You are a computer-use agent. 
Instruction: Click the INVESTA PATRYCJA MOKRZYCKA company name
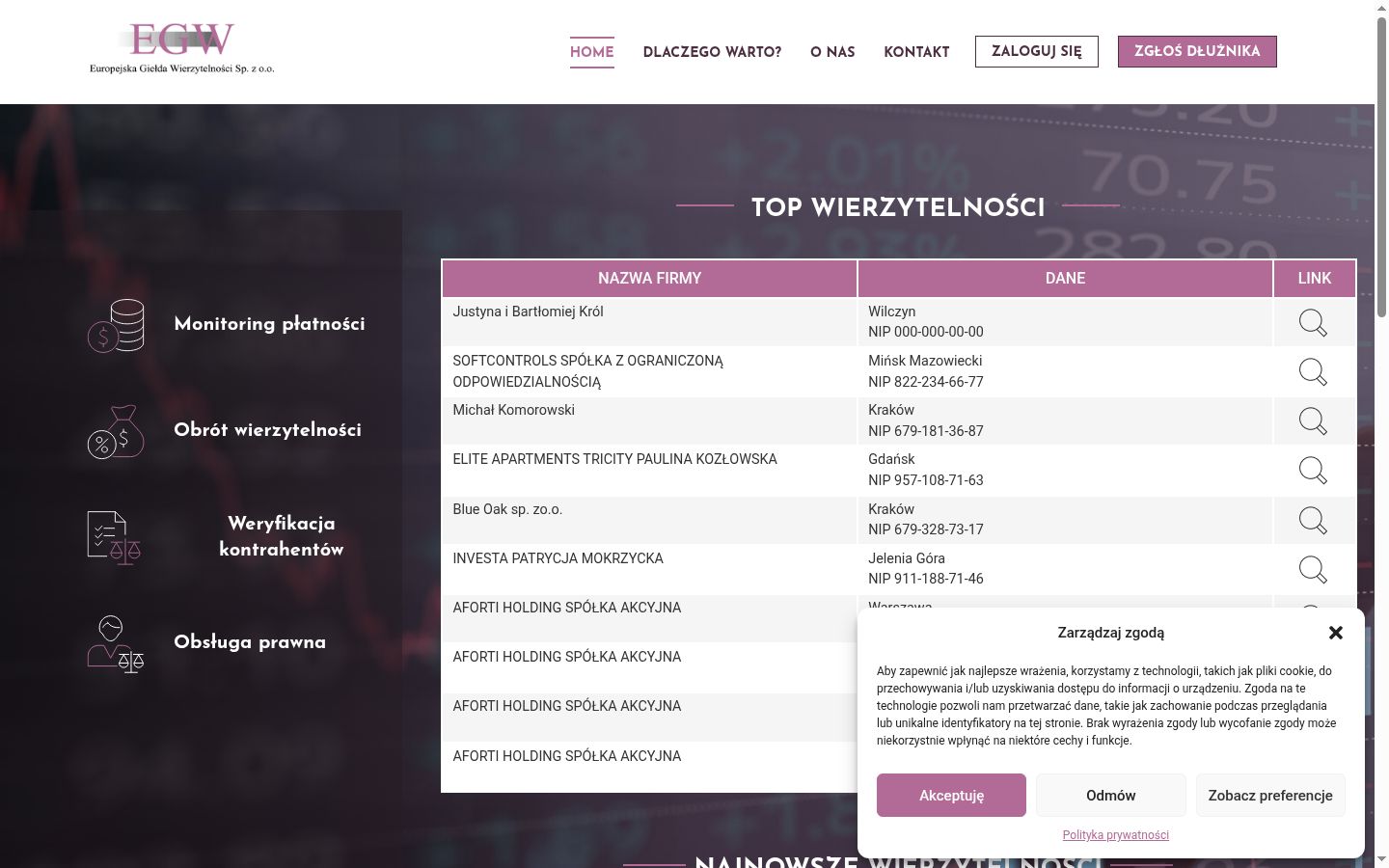[558, 558]
